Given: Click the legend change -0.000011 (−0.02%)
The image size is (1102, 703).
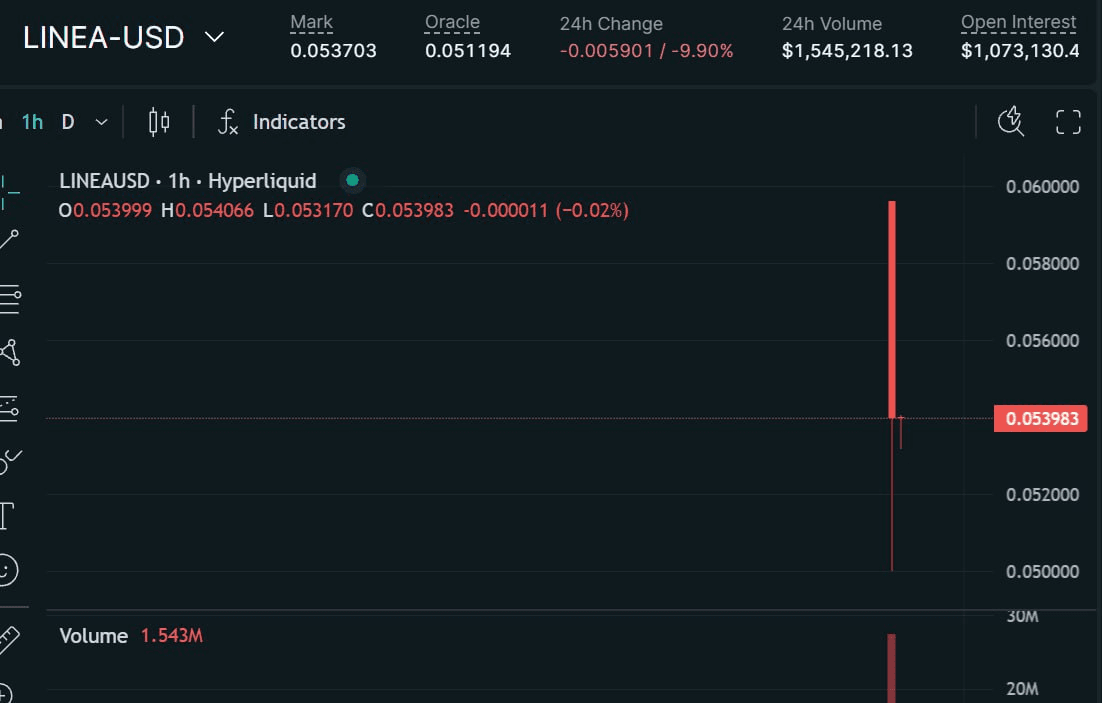Looking at the screenshot, I should 546,210.
